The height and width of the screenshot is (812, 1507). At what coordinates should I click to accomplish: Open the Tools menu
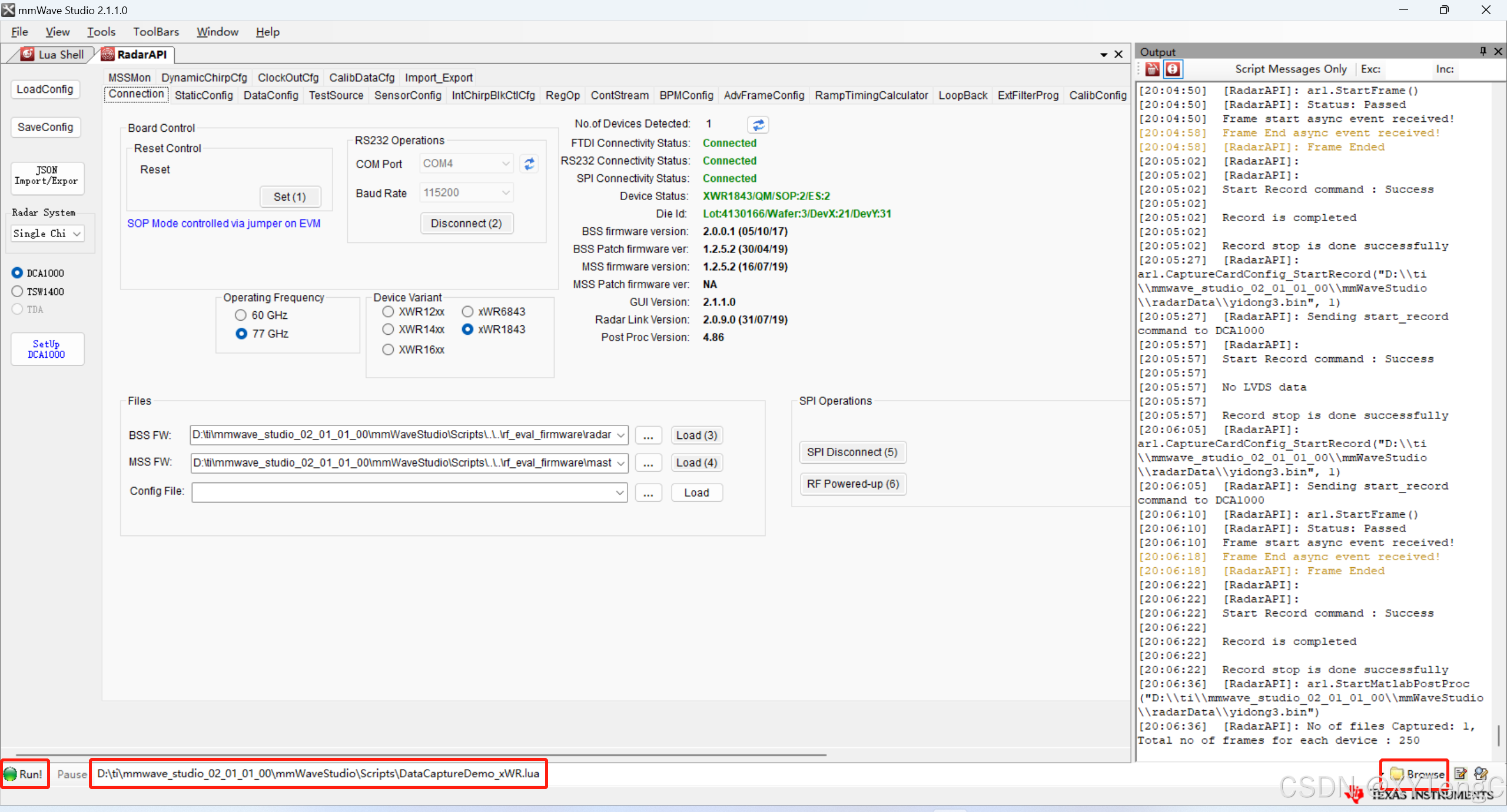(101, 32)
